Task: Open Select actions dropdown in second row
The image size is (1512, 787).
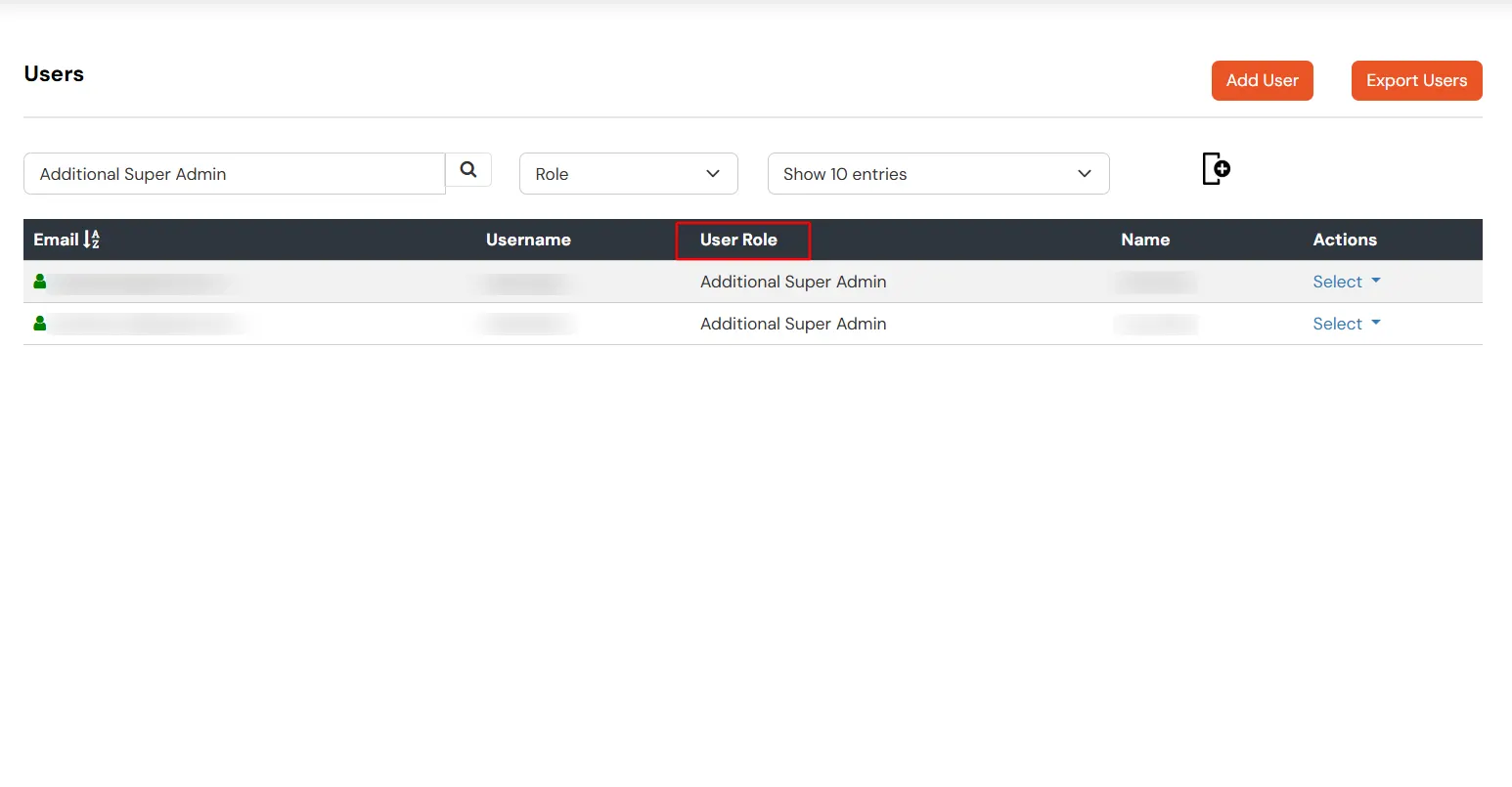Action: point(1347,324)
